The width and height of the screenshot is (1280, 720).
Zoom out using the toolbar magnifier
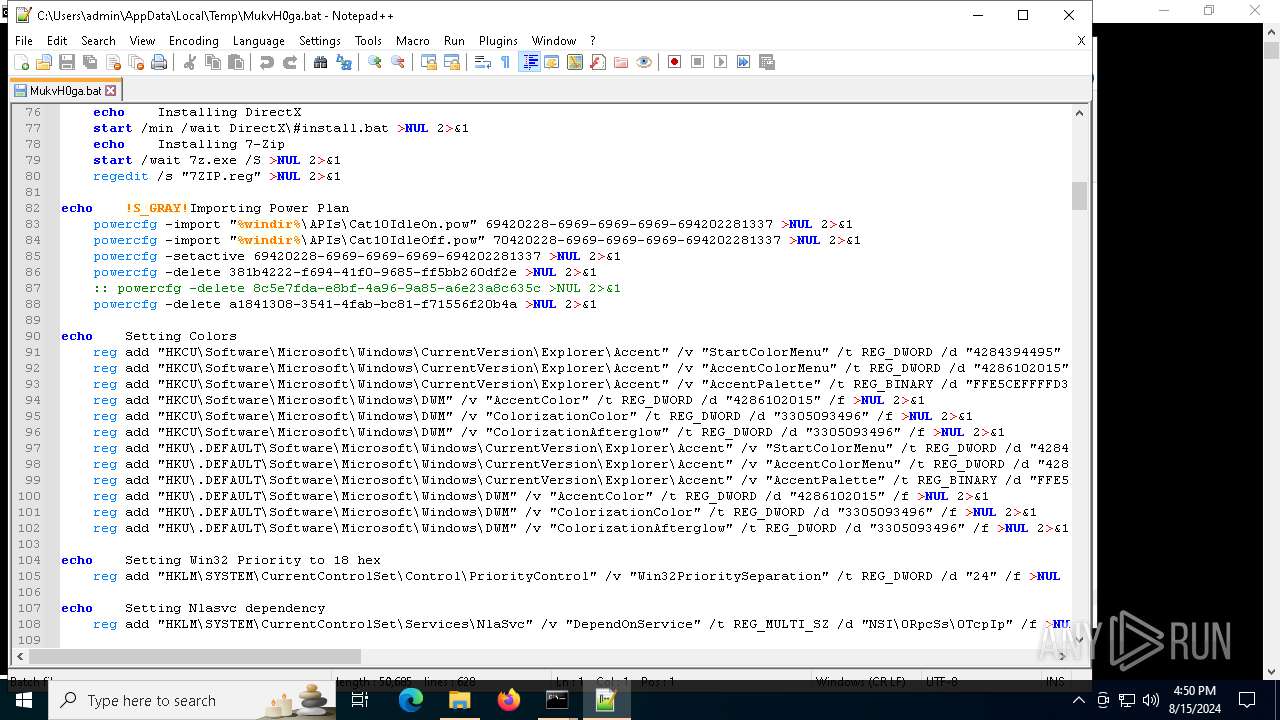[x=398, y=62]
